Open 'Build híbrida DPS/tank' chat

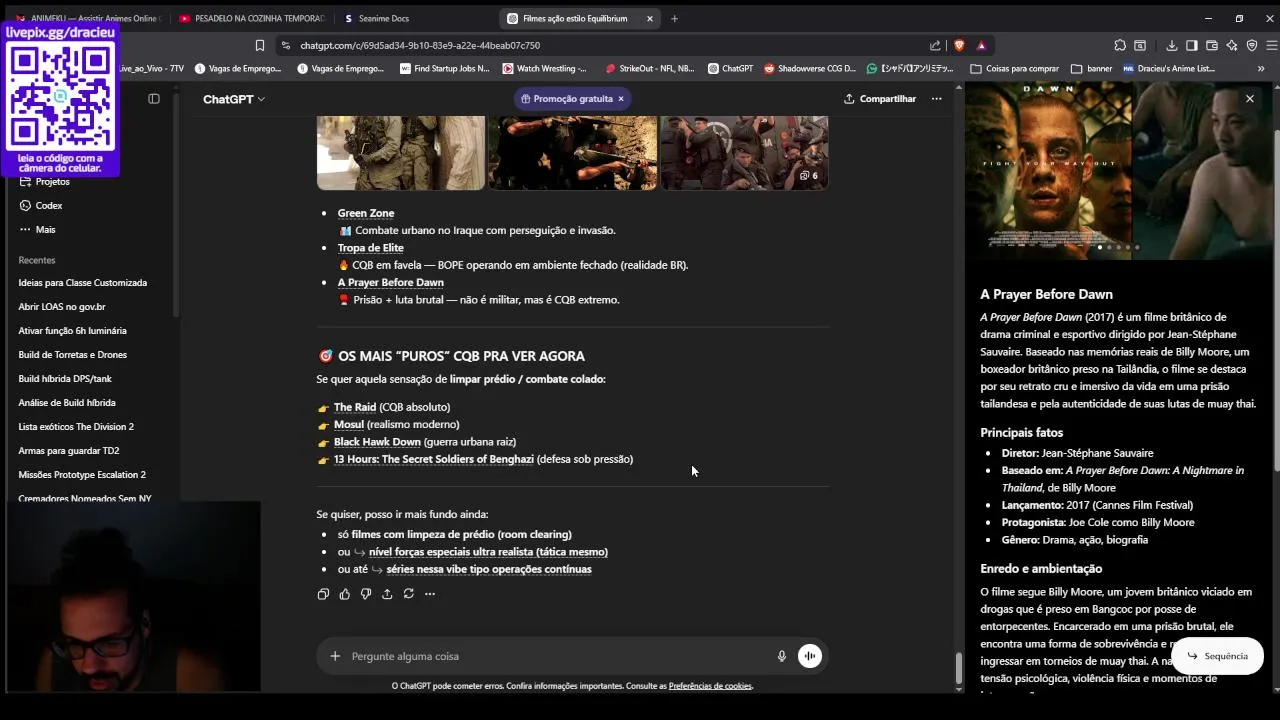click(65, 379)
